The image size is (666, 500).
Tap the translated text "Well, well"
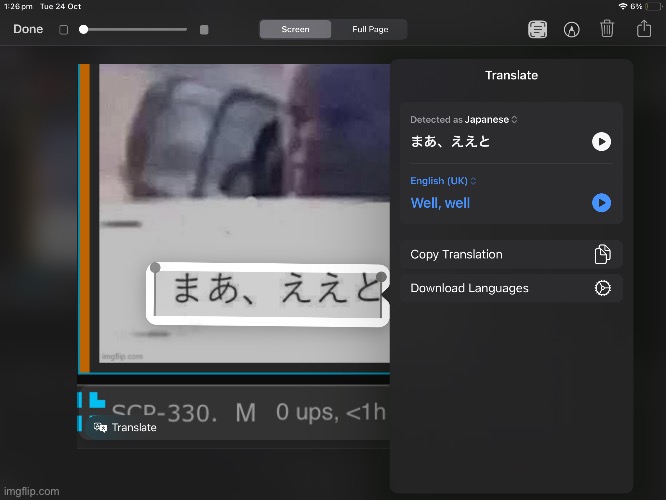440,203
